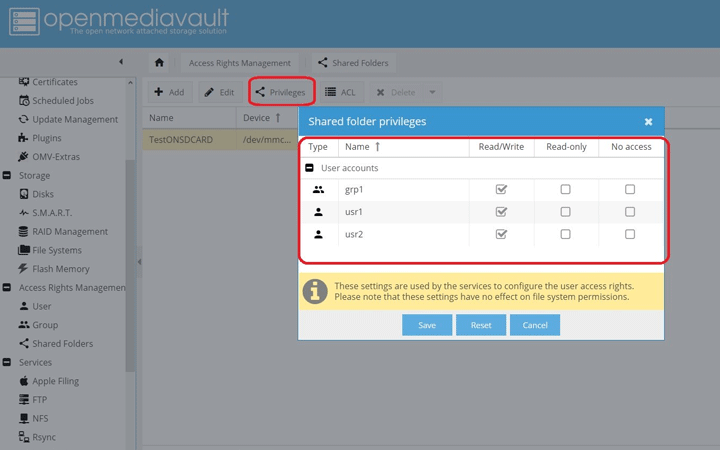Image resolution: width=720 pixels, height=450 pixels.
Task: Click the RAID Management database icon
Action: 23,231
